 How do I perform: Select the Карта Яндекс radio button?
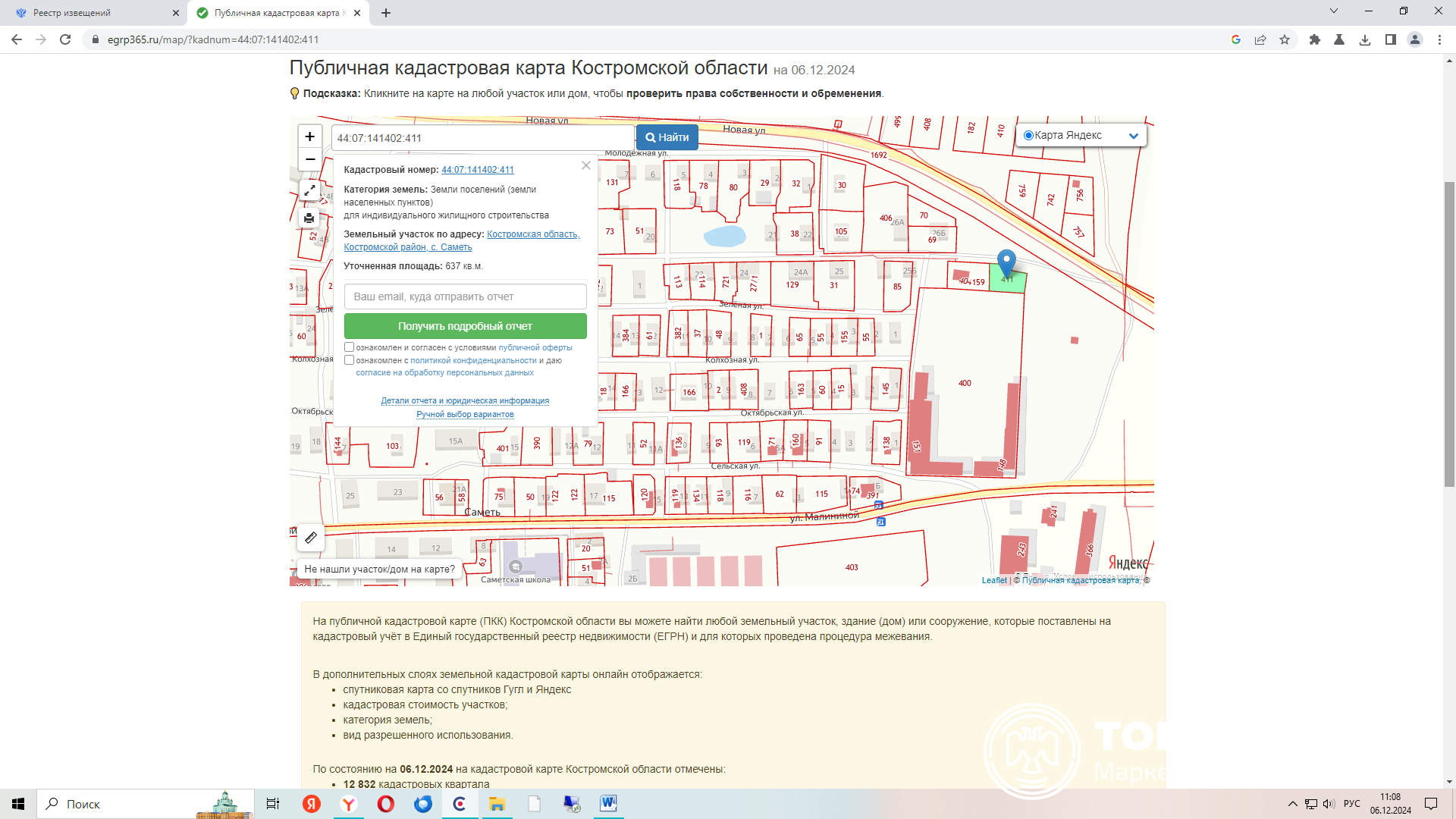[x=1028, y=136]
